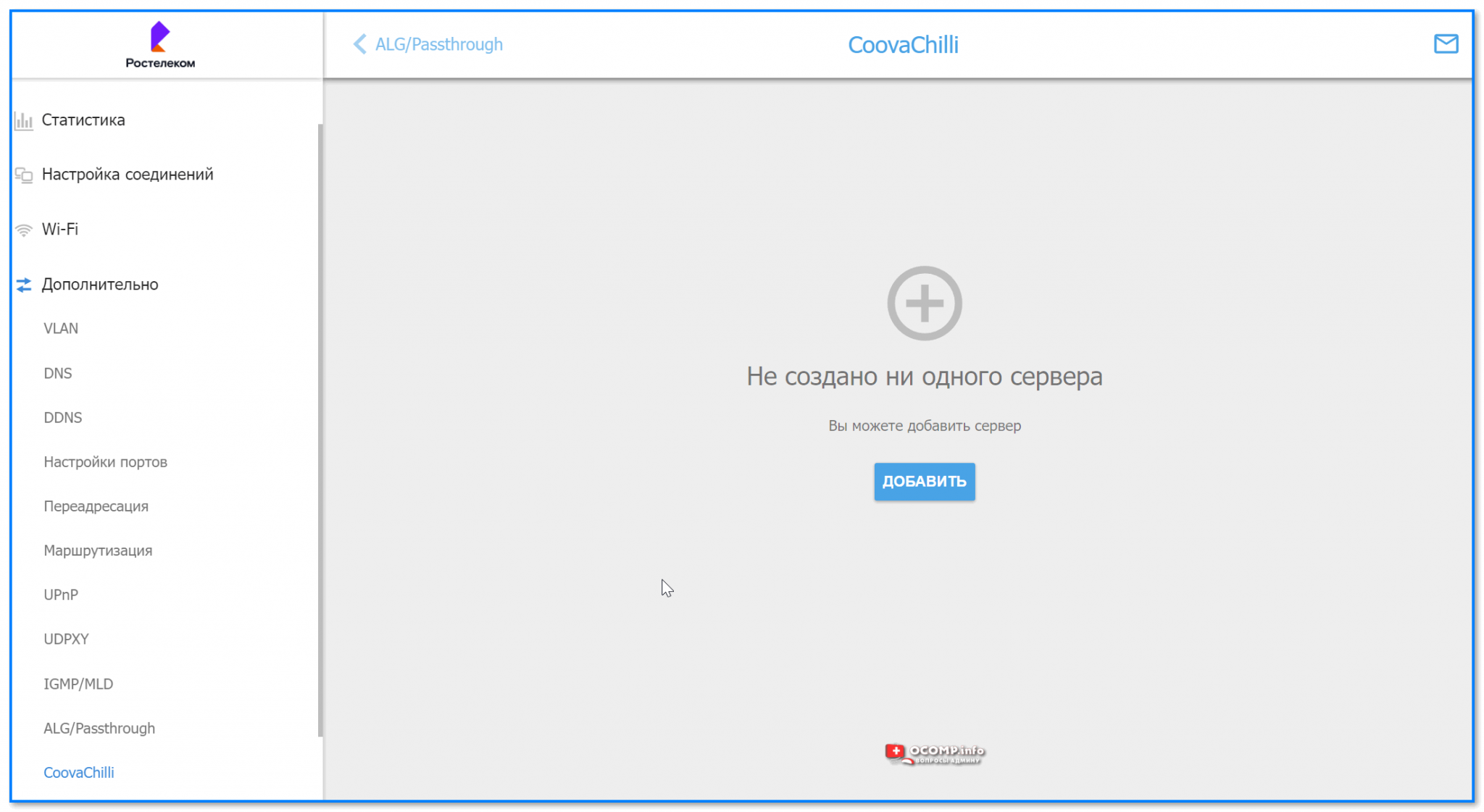1484x812 pixels.
Task: Select UDPXY in sidebar
Action: click(x=66, y=639)
